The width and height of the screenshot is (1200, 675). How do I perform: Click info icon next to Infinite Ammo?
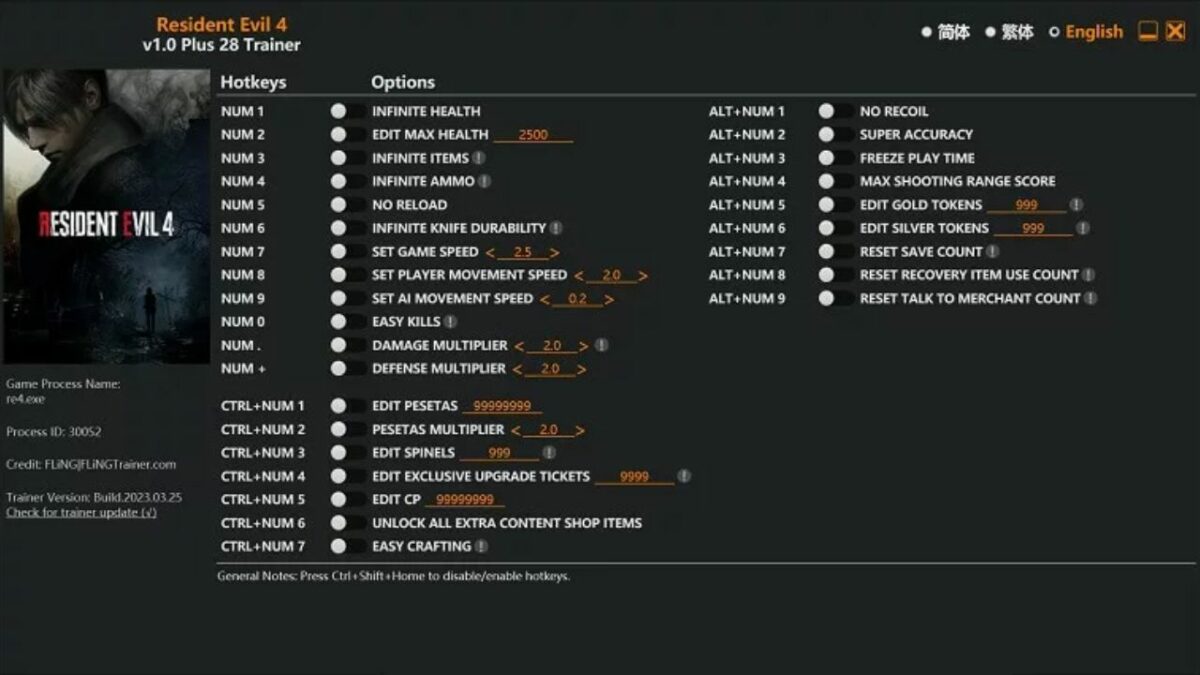(x=484, y=181)
